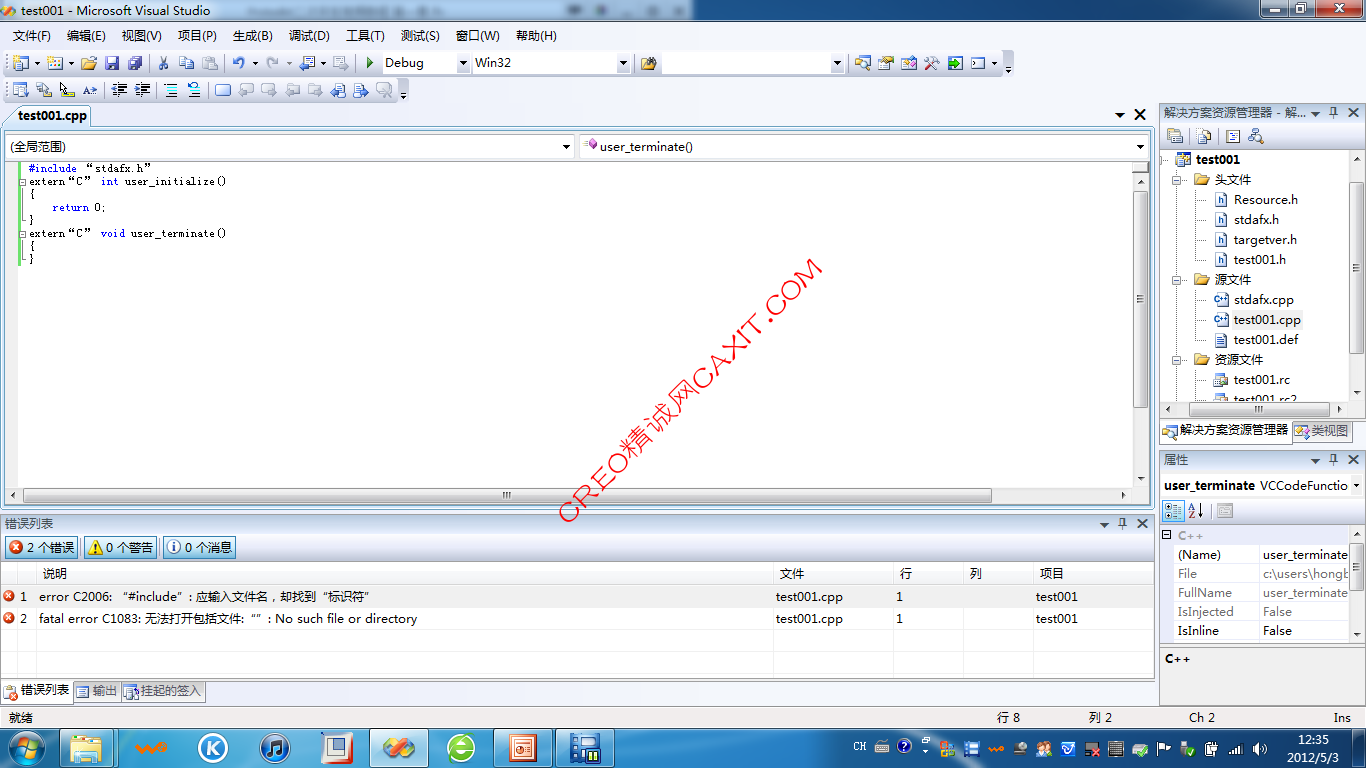The height and width of the screenshot is (768, 1366).
Task: Click the View Class Diagram icon in Solution Explorer
Action: point(1256,136)
